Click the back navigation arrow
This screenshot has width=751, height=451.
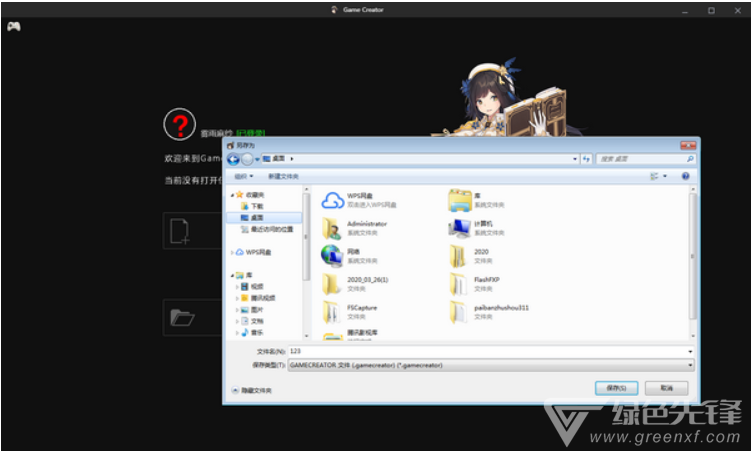point(233,159)
